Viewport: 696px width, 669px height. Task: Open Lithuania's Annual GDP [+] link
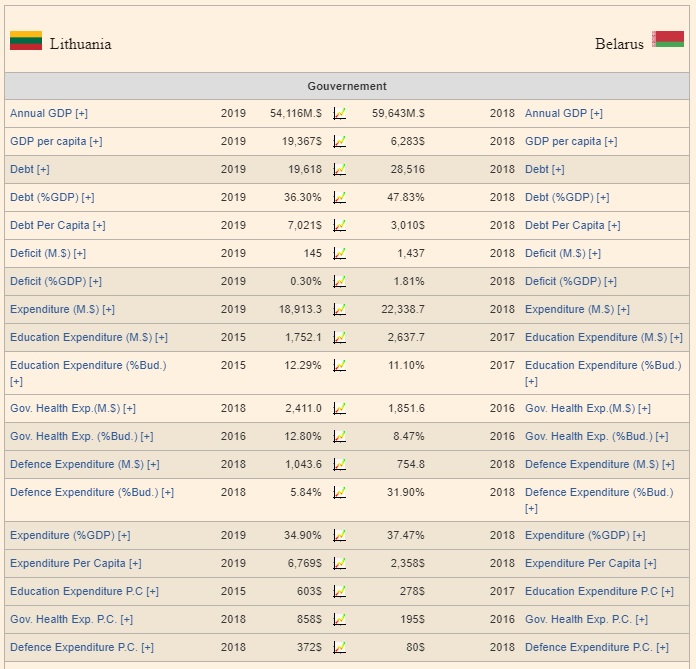pos(49,114)
